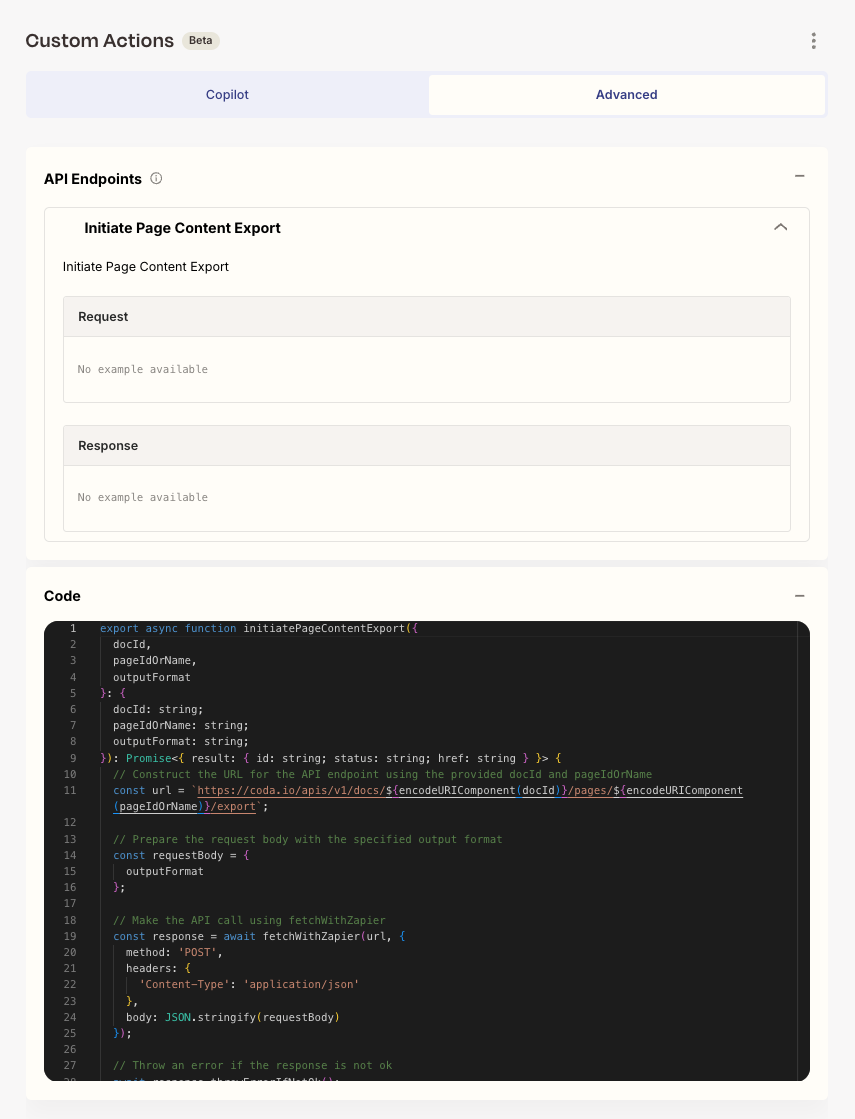Click Request 'No example available' text

[143, 369]
